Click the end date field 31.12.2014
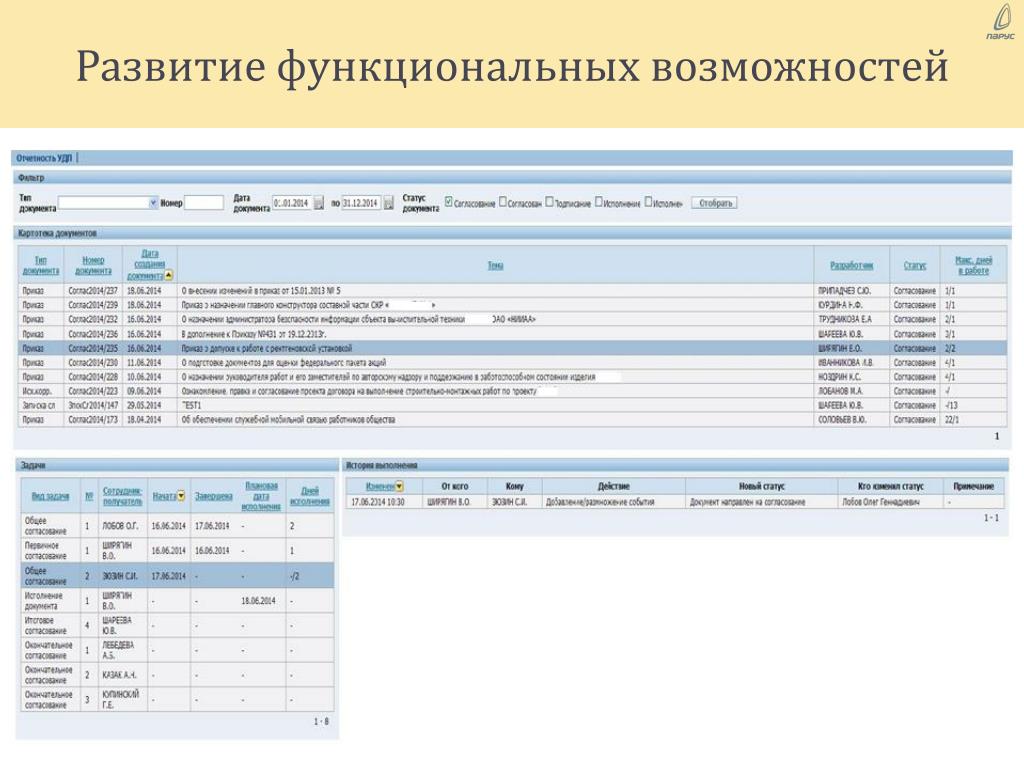Screen dimensions: 1024x768 (361, 203)
